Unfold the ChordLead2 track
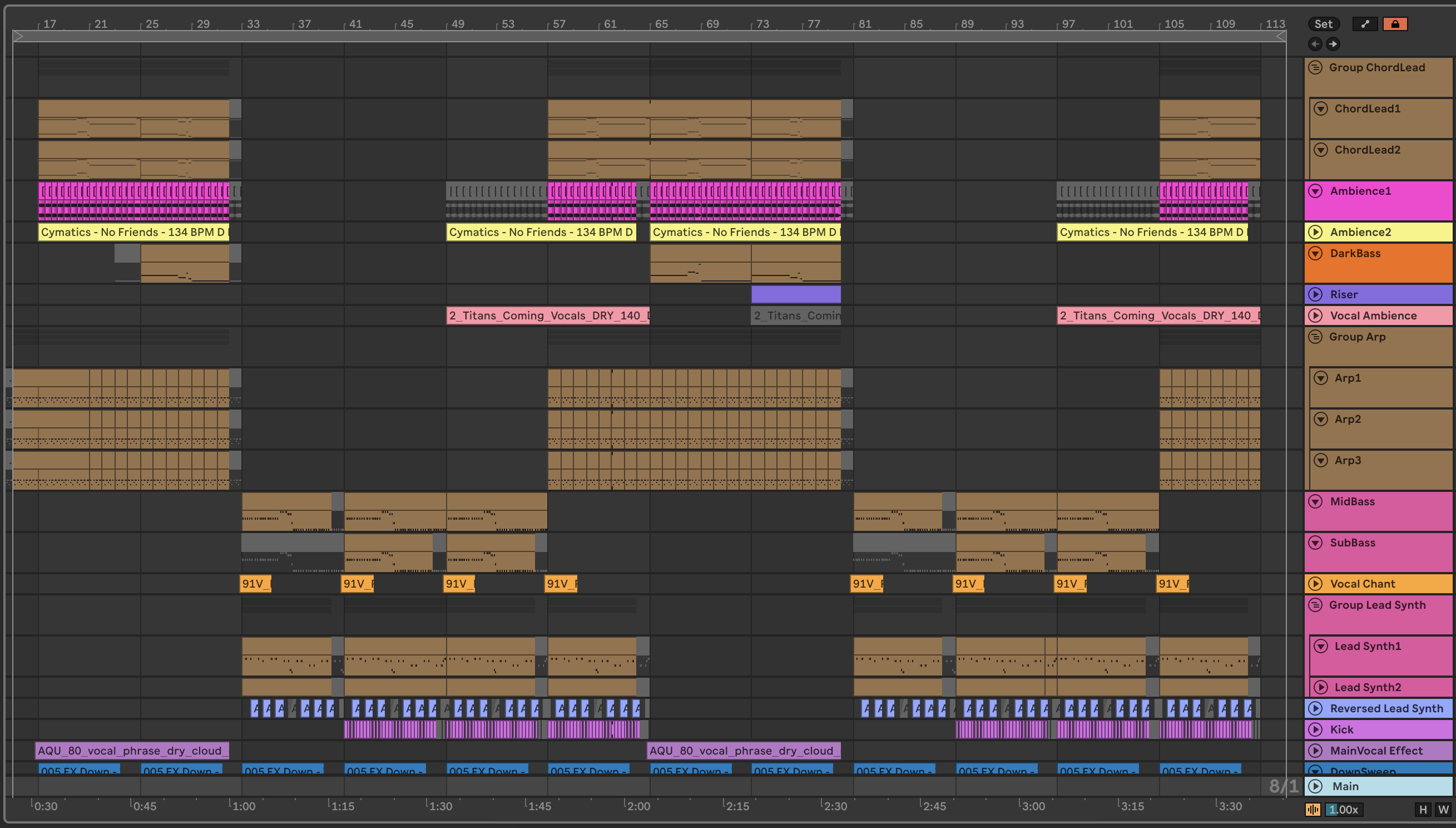 coord(1321,150)
